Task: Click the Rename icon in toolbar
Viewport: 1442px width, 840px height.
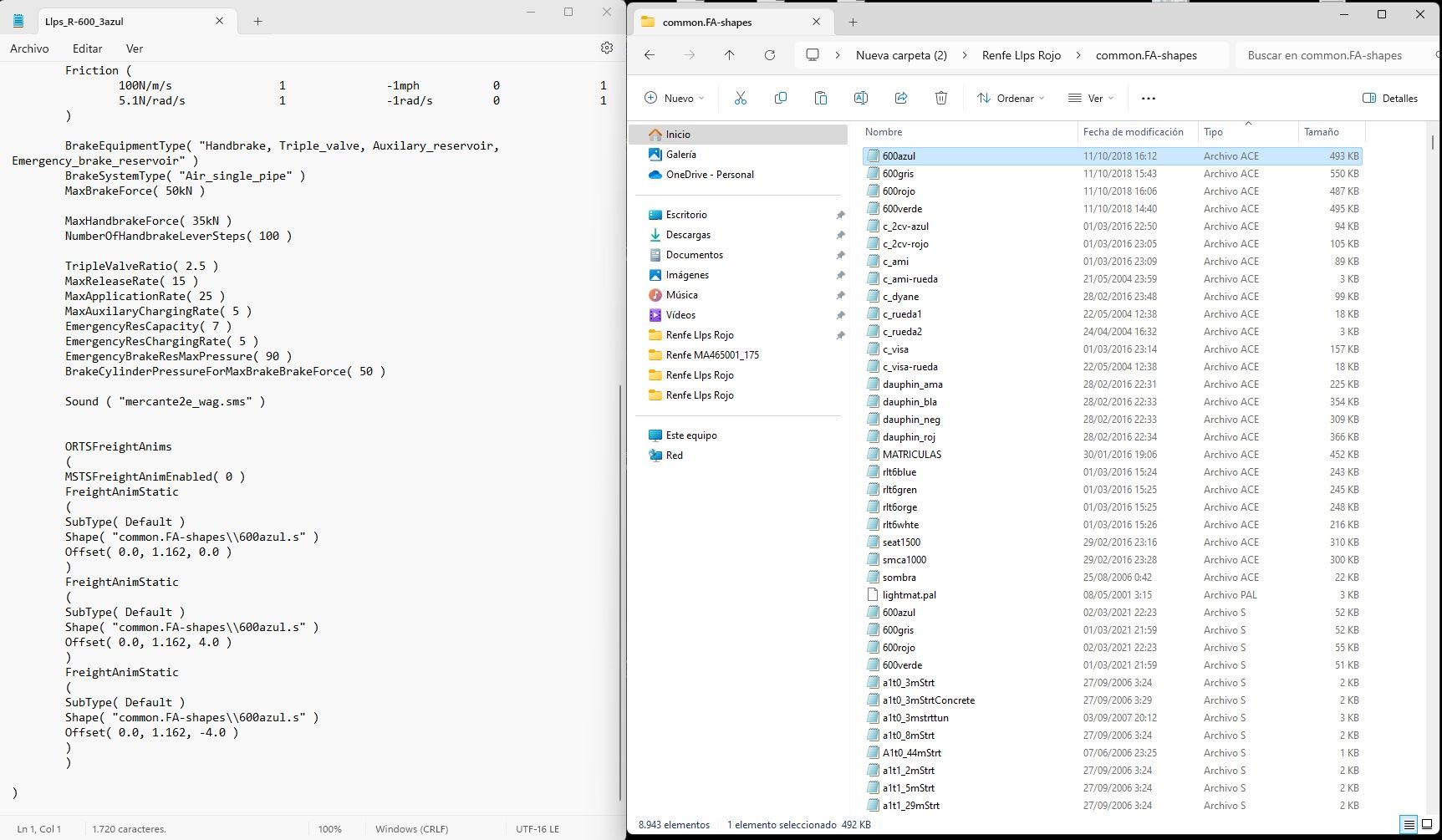Action: click(x=861, y=98)
